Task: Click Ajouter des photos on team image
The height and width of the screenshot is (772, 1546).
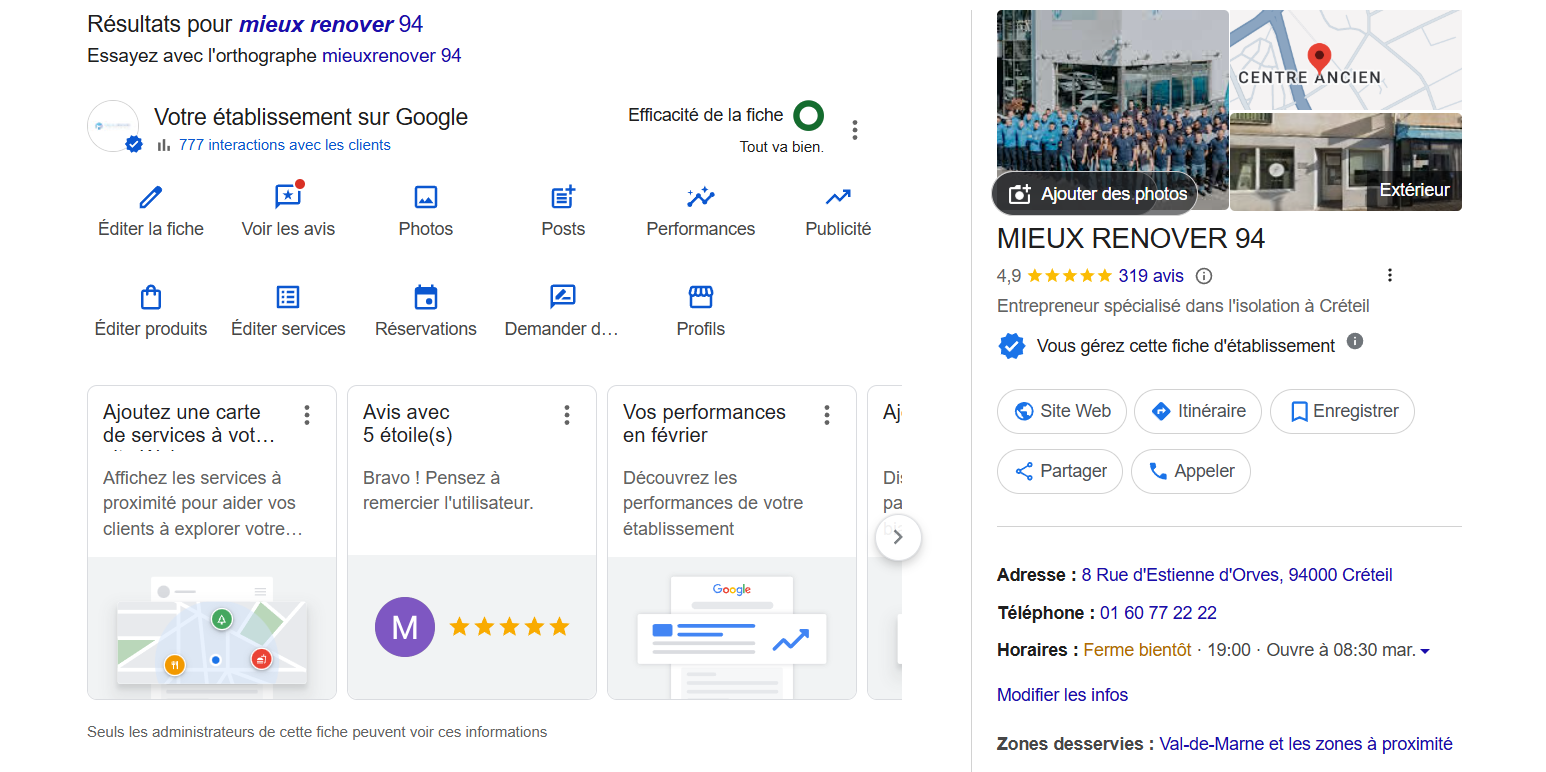Action: coord(1095,194)
